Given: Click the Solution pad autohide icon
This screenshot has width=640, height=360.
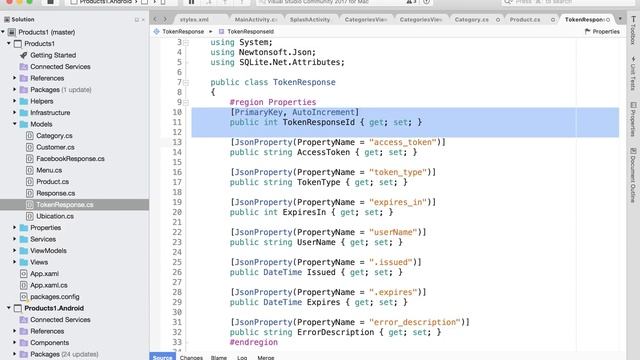Looking at the screenshot, I should pos(137,20).
